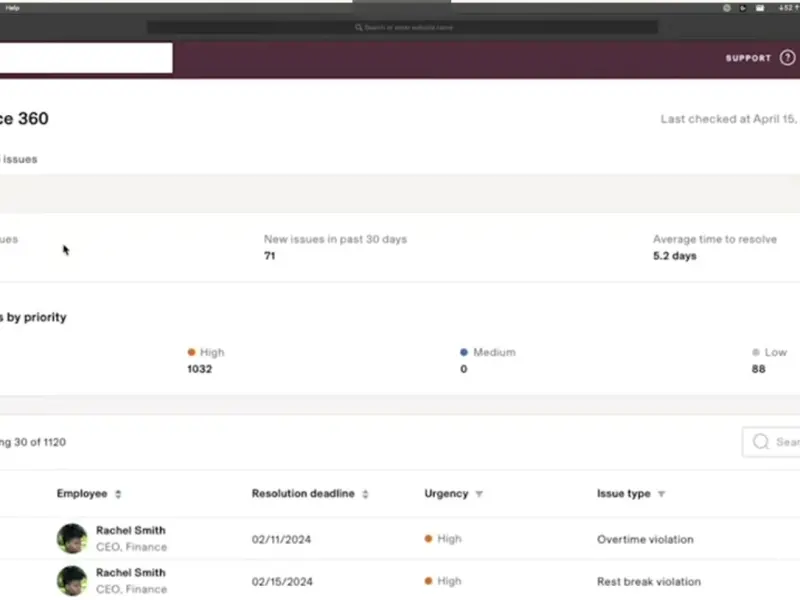Open the Help menu in the menu bar
Screen dimensions: 800x600
[13, 7]
